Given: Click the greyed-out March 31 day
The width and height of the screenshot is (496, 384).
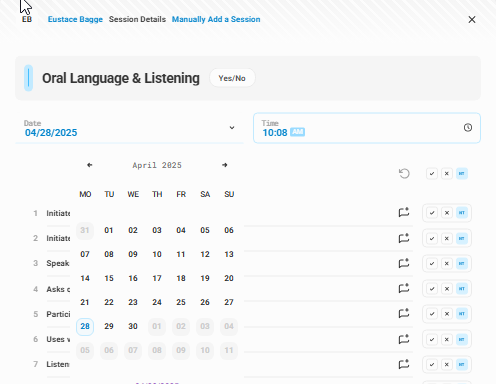Looking at the screenshot, I should tap(85, 230).
